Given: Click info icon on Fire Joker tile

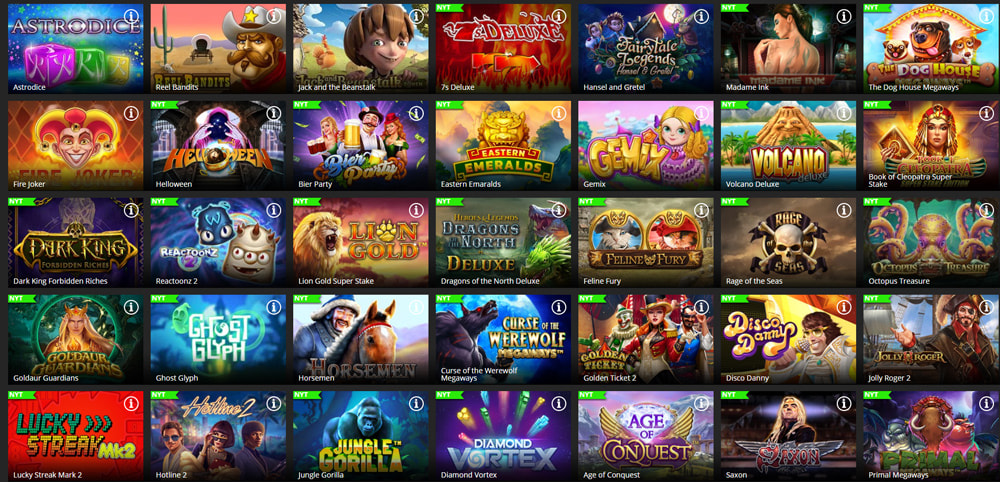Looking at the screenshot, I should click(x=131, y=113).
